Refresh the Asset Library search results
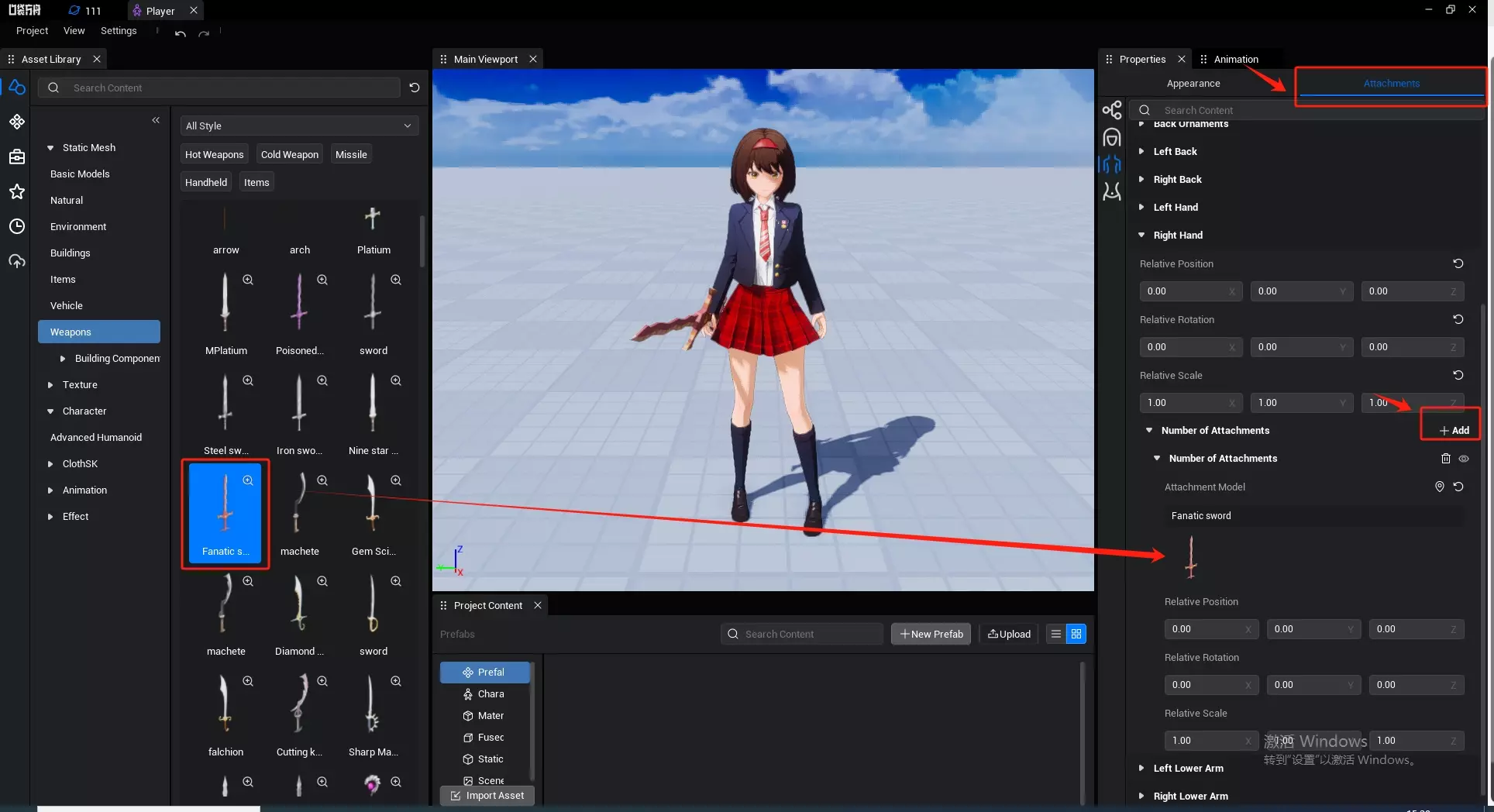The width and height of the screenshot is (1494, 812). click(415, 88)
